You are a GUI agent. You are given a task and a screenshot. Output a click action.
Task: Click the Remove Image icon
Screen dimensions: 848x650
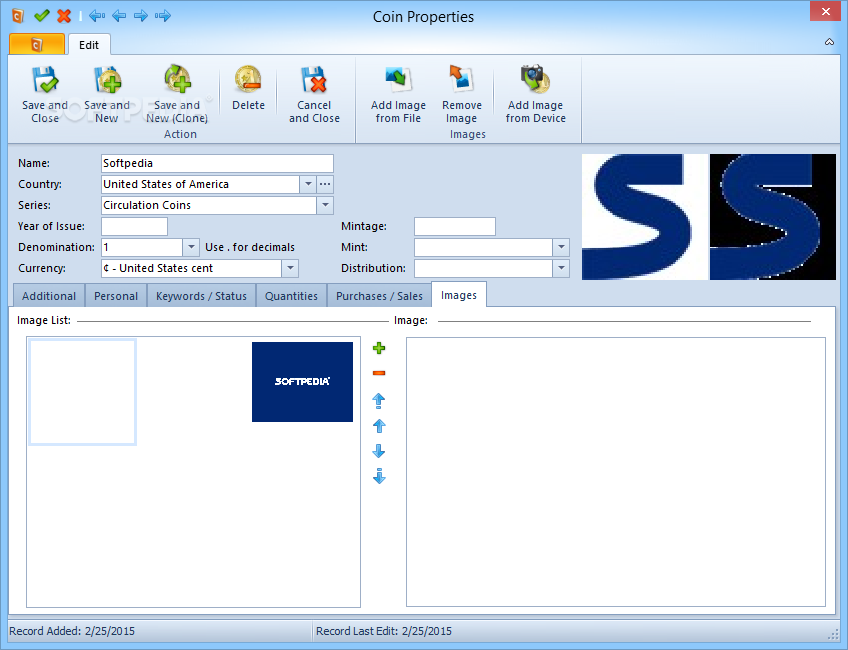[462, 79]
